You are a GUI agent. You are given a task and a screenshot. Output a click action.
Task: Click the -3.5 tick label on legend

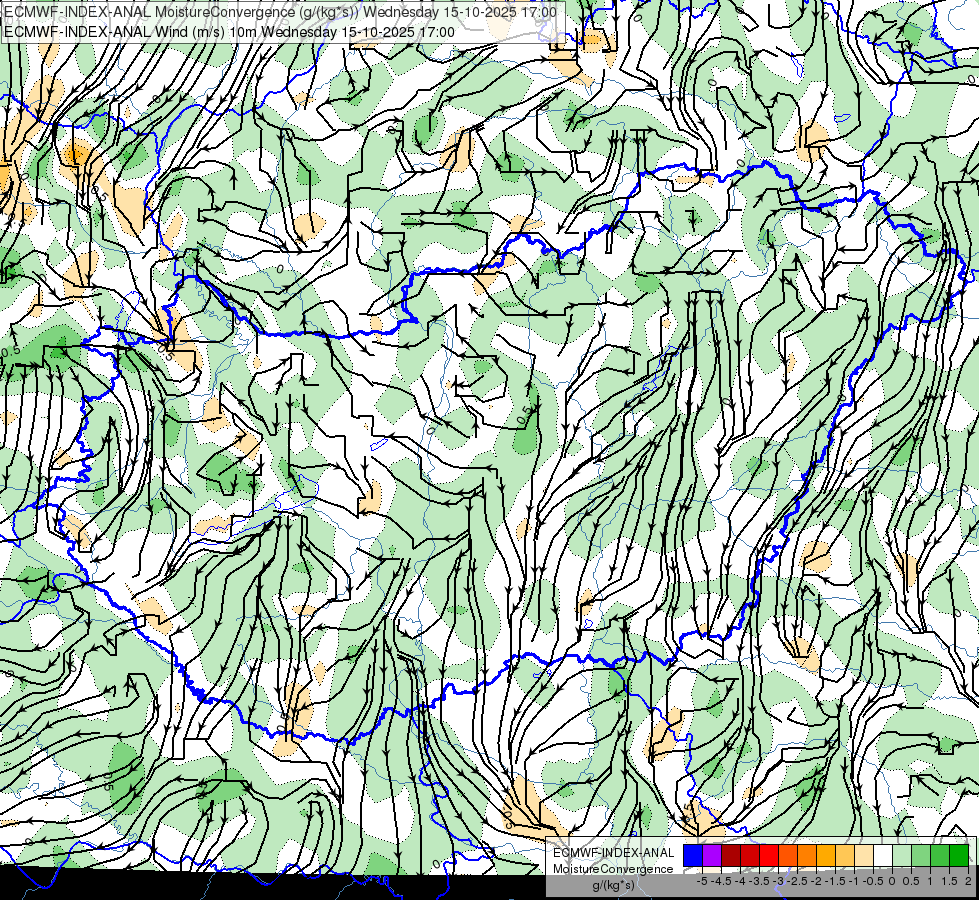(759, 881)
